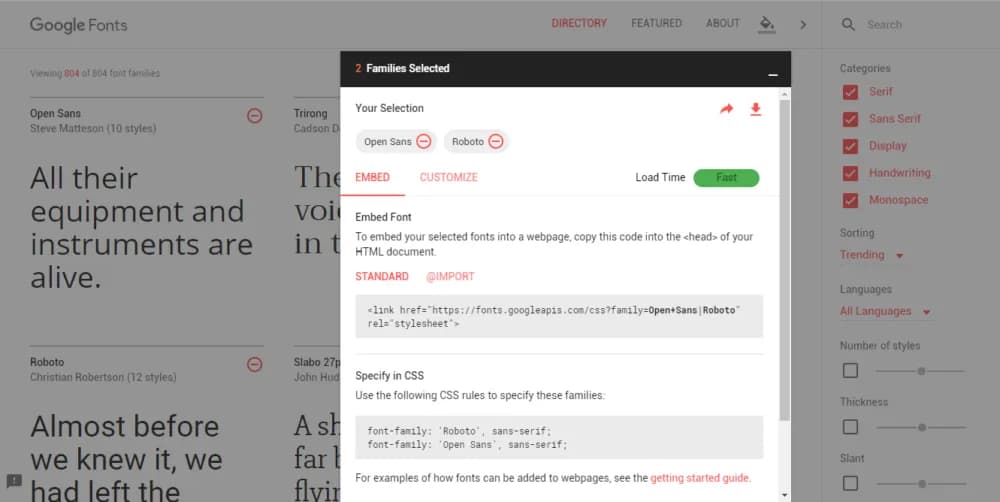Select the STANDARD embed option
The image size is (1000, 502).
point(382,276)
